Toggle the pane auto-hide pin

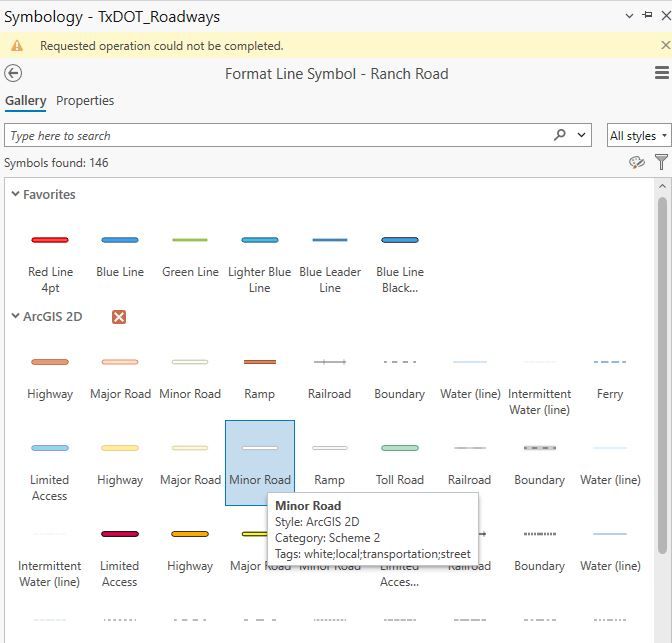tap(647, 16)
